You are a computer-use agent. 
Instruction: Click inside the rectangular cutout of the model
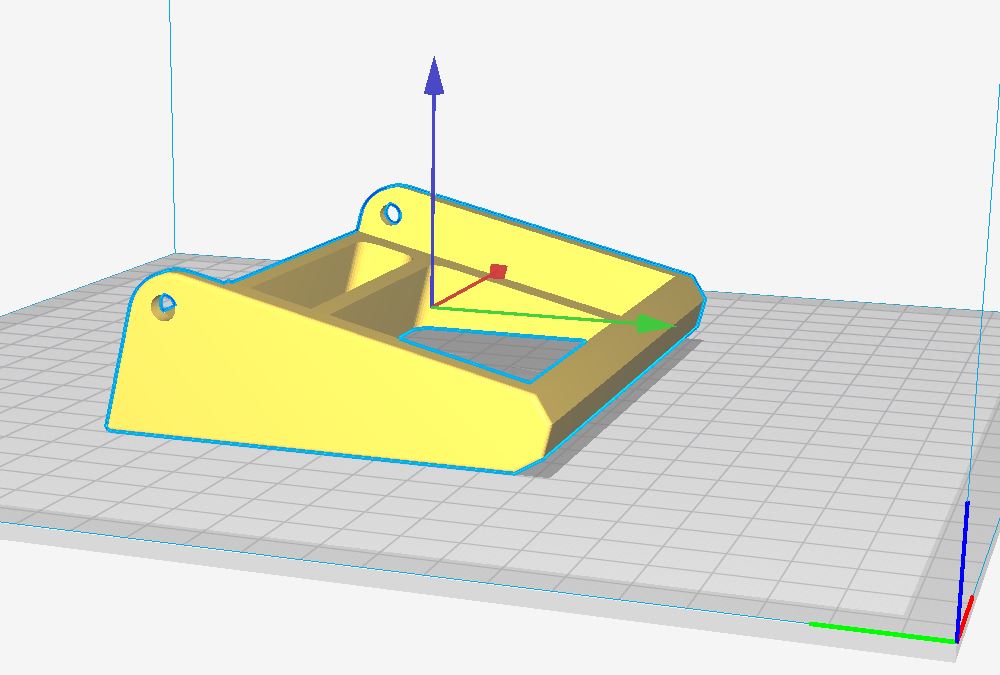pyautogui.click(x=500, y=352)
